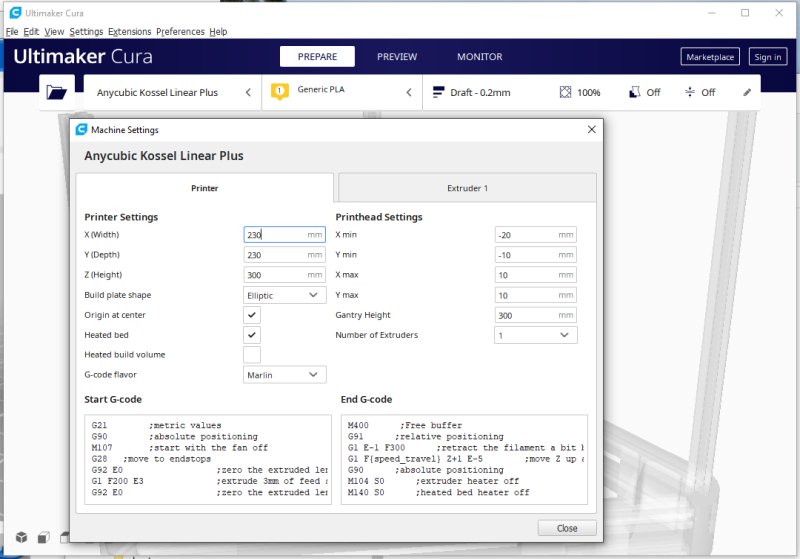Open the File menu
Image resolution: width=800 pixels, height=559 pixels.
(12, 32)
